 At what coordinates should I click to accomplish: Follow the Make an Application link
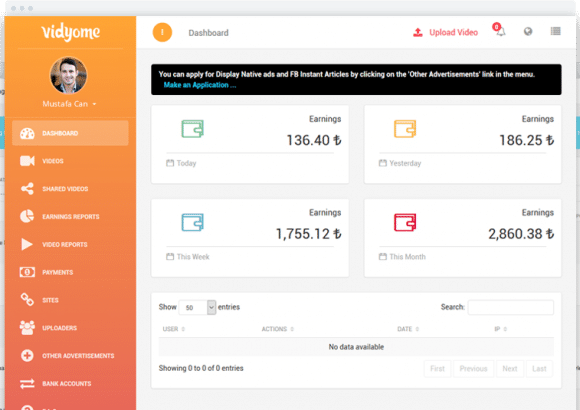(200, 85)
